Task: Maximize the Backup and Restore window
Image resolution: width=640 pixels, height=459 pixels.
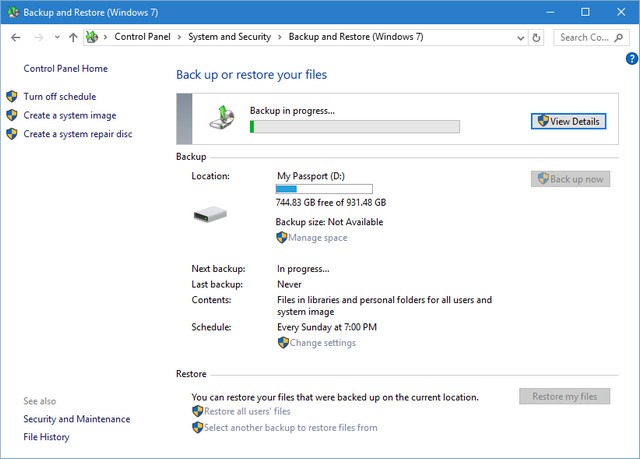Action: pyautogui.click(x=585, y=12)
